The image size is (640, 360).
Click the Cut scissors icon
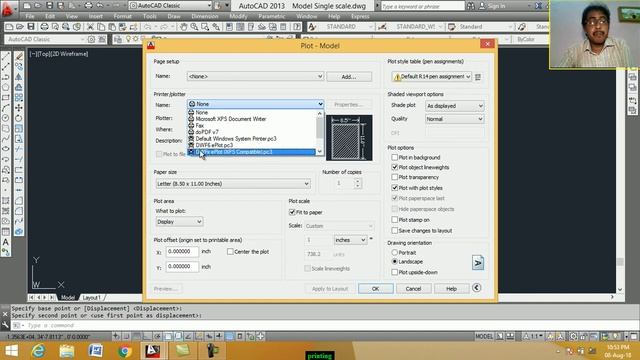pyautogui.click(x=91, y=27)
